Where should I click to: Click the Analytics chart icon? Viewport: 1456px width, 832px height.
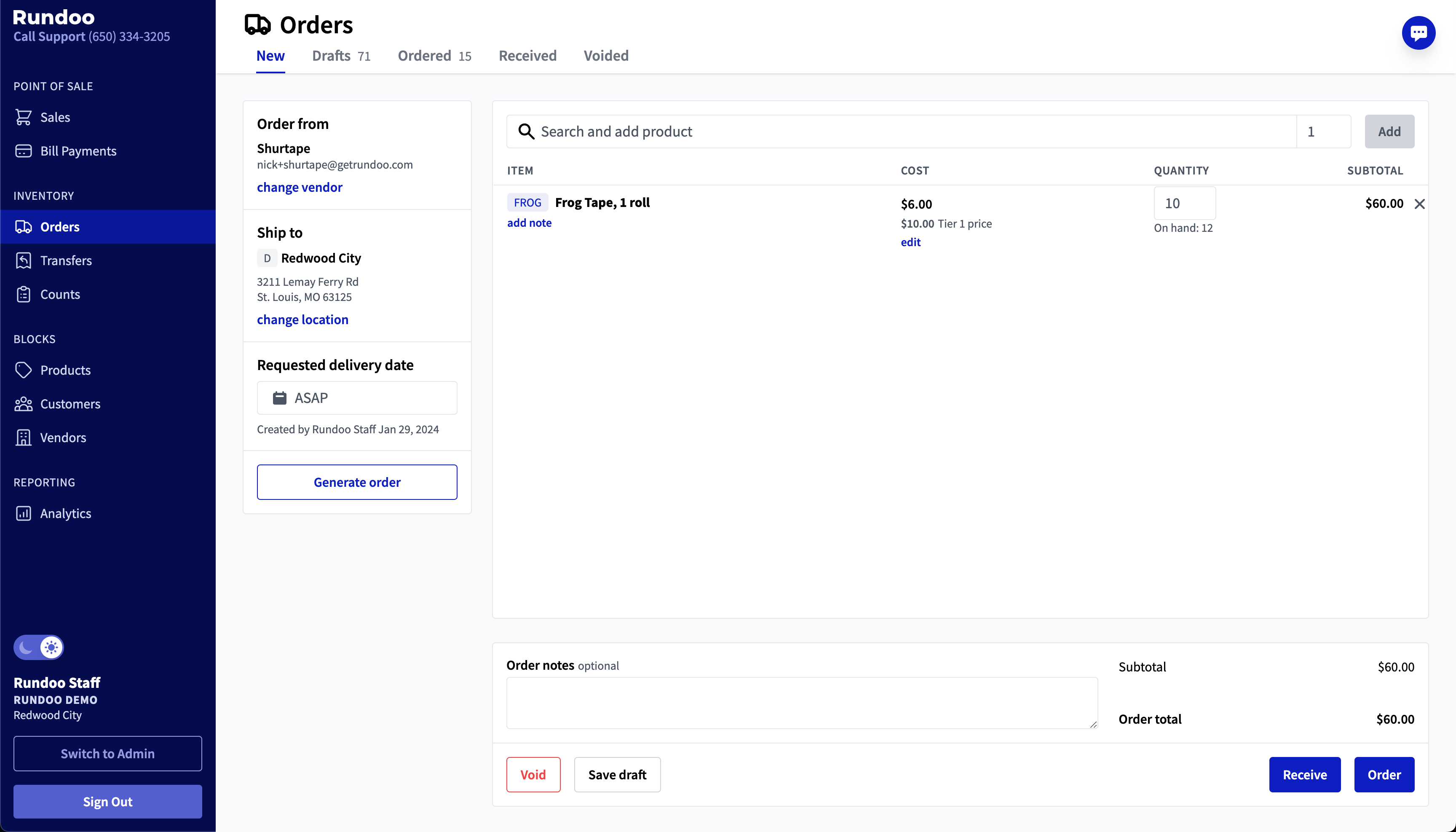pyautogui.click(x=24, y=514)
